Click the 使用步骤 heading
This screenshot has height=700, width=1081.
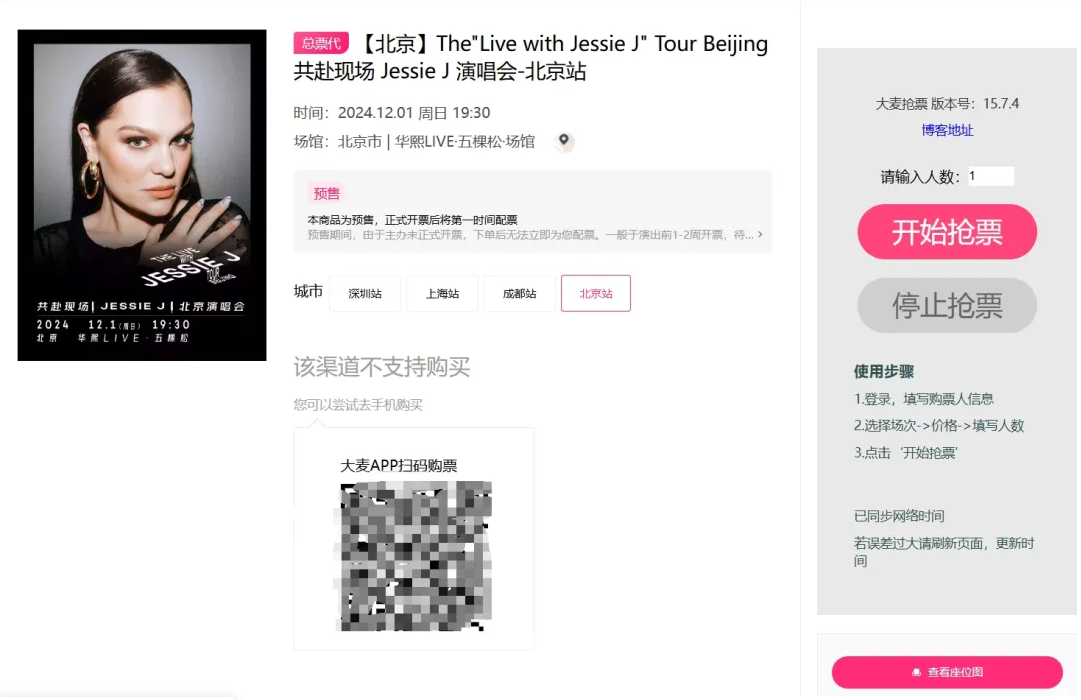884,371
